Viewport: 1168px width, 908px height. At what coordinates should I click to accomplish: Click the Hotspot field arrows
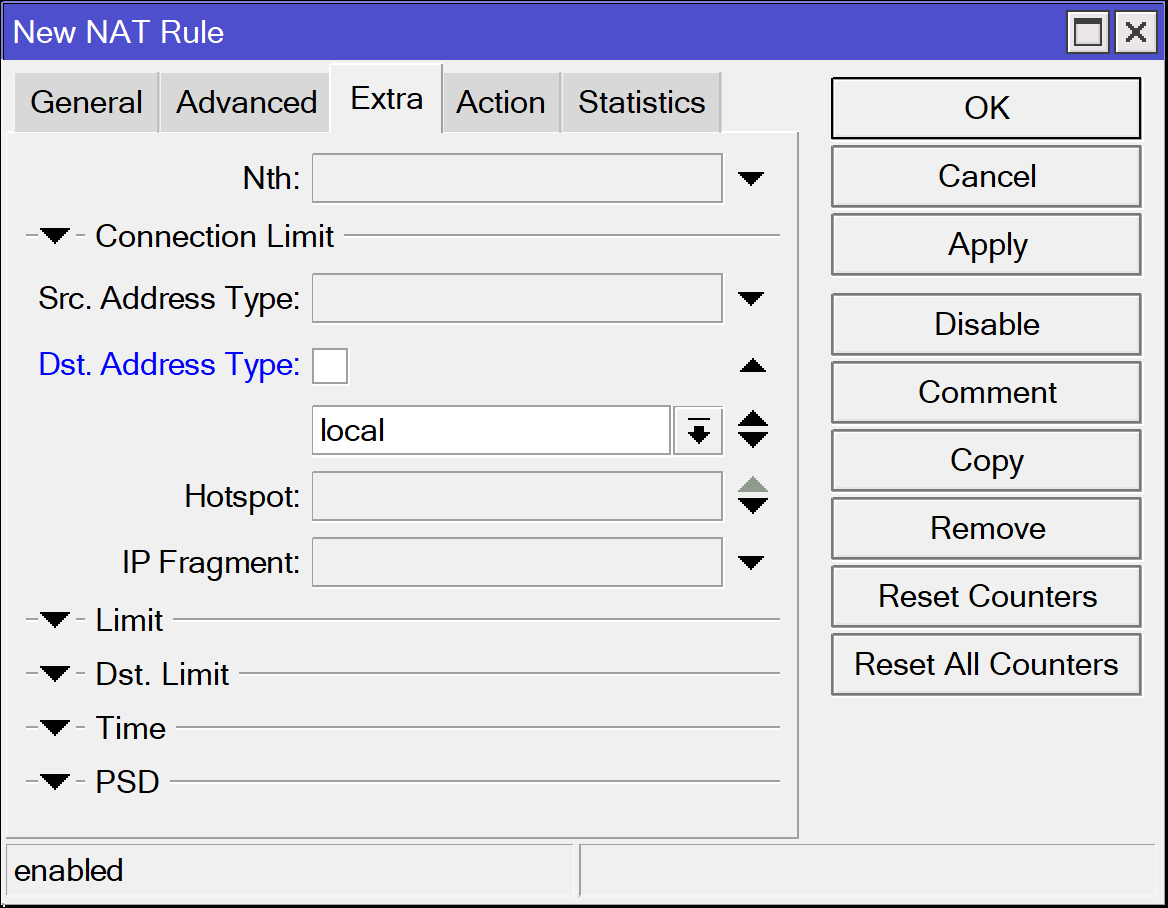pyautogui.click(x=752, y=497)
